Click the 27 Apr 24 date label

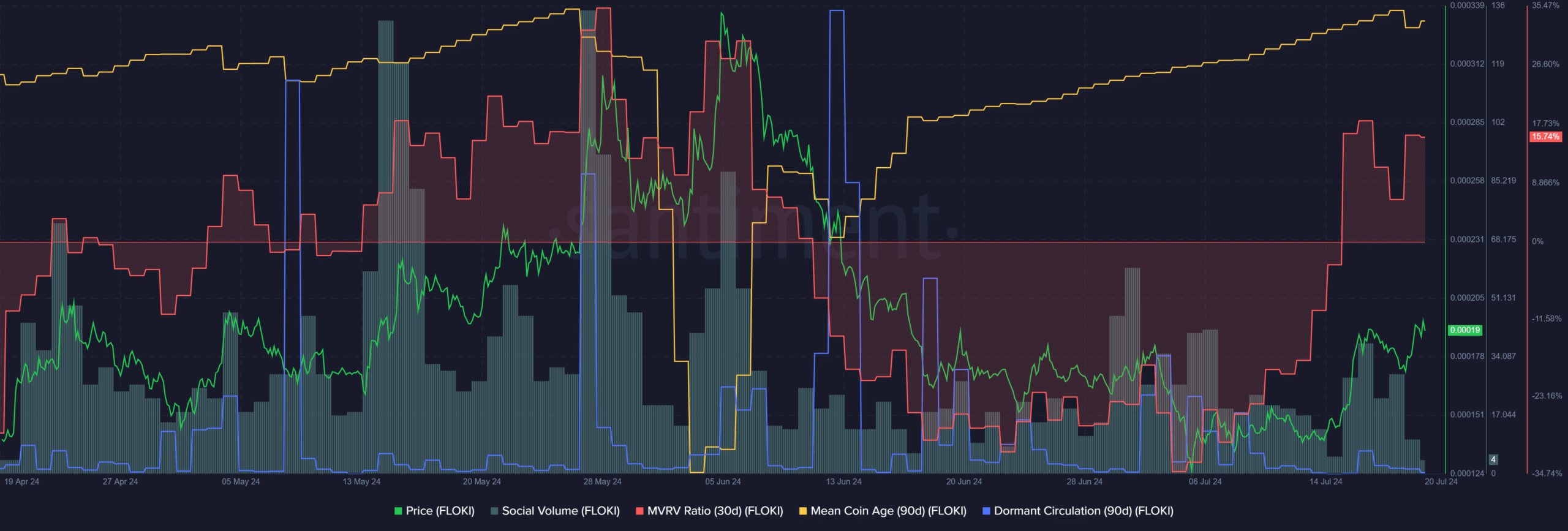[120, 481]
